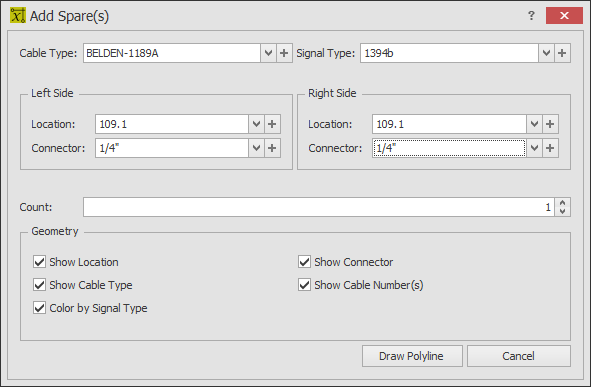Click plus icon beside Right Side Connector
The height and width of the screenshot is (387, 591).
click(550, 148)
